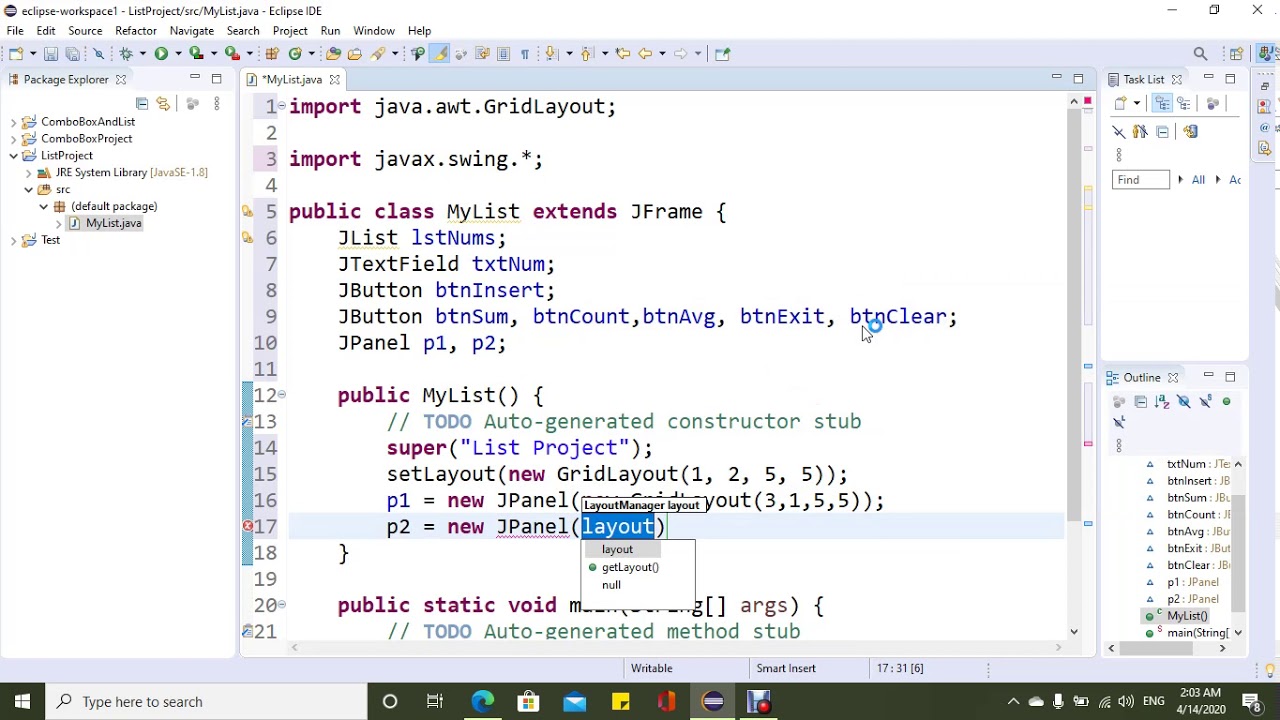This screenshot has height=720, width=1280.
Task: Click the New Java Package icon
Action: click(272, 53)
